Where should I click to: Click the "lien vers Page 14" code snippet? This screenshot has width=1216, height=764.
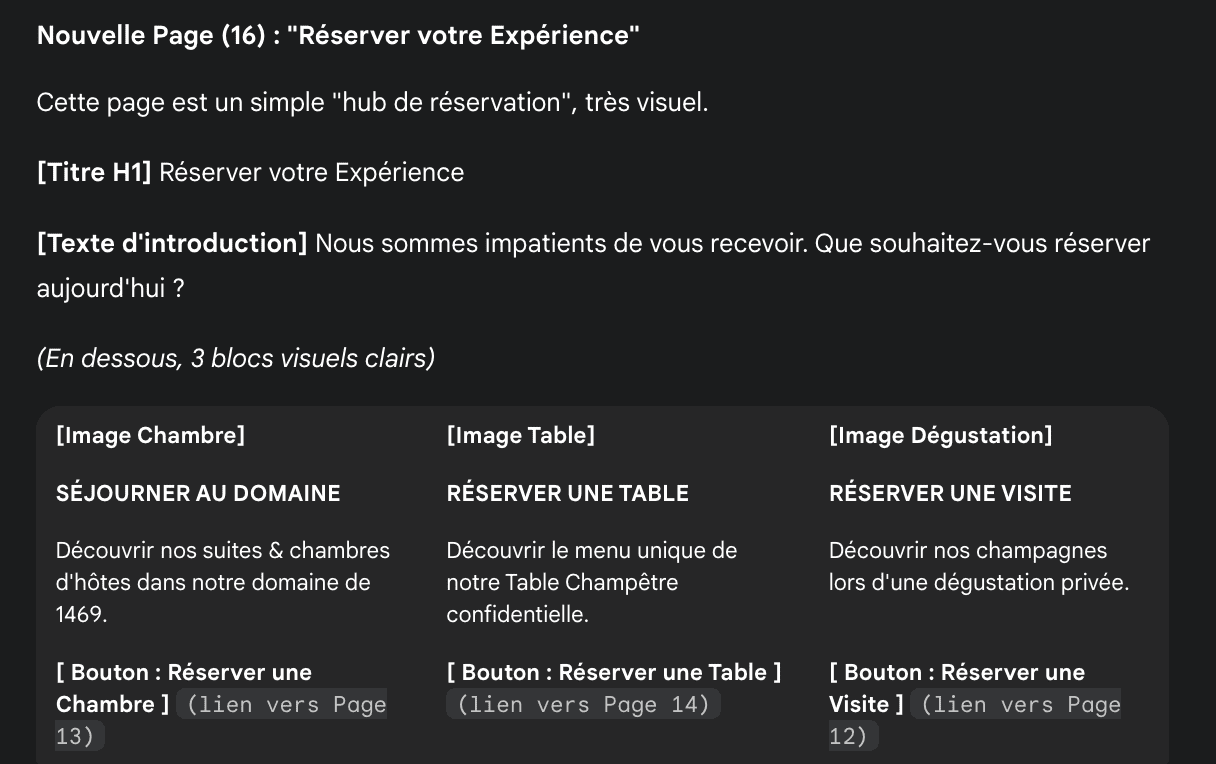point(584,705)
